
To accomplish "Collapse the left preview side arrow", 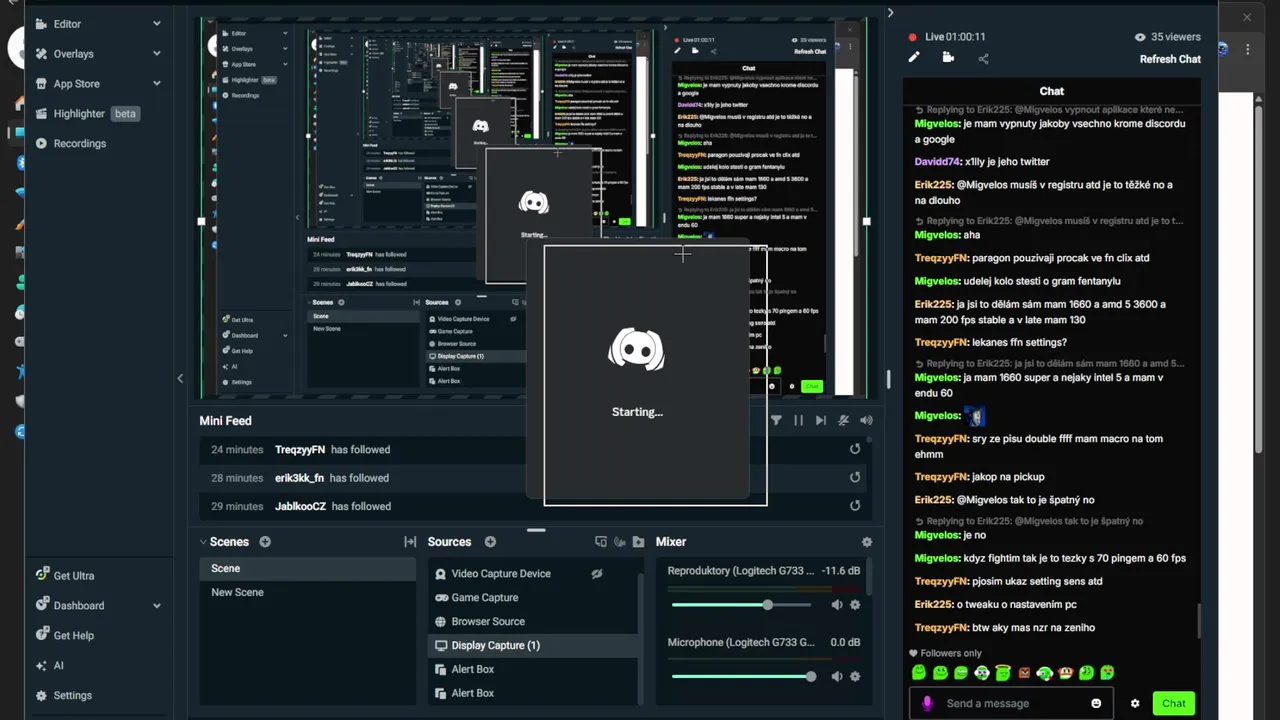I will [180, 378].
